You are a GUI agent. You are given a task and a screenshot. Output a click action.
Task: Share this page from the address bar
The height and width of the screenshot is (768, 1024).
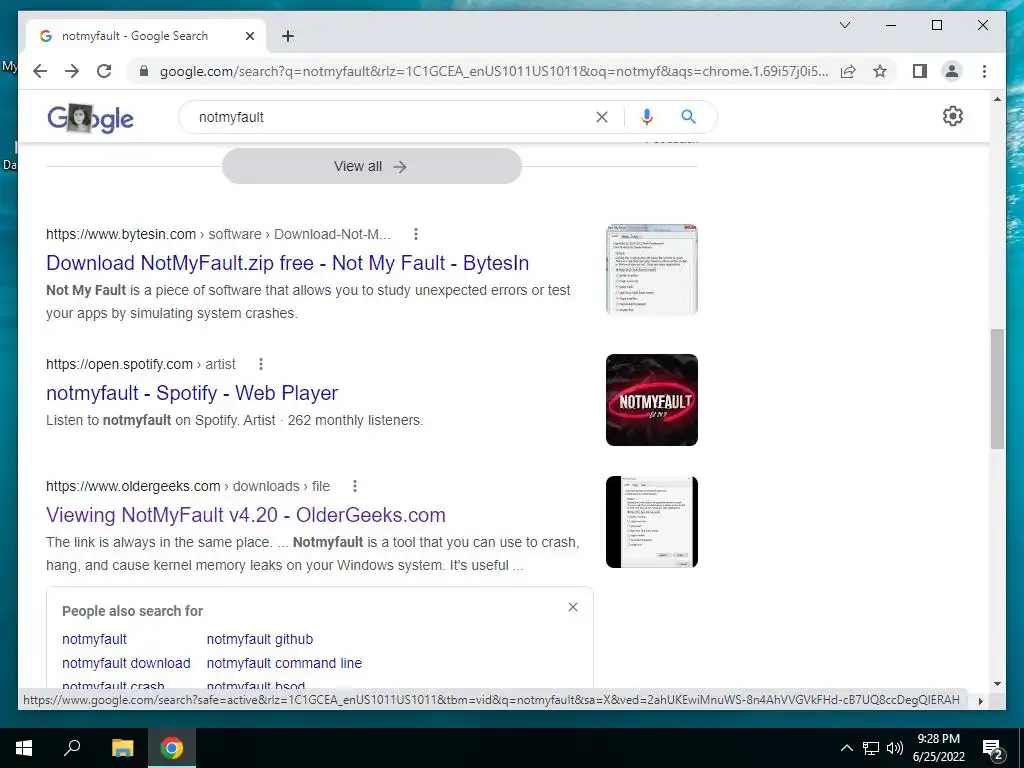pyautogui.click(x=848, y=71)
